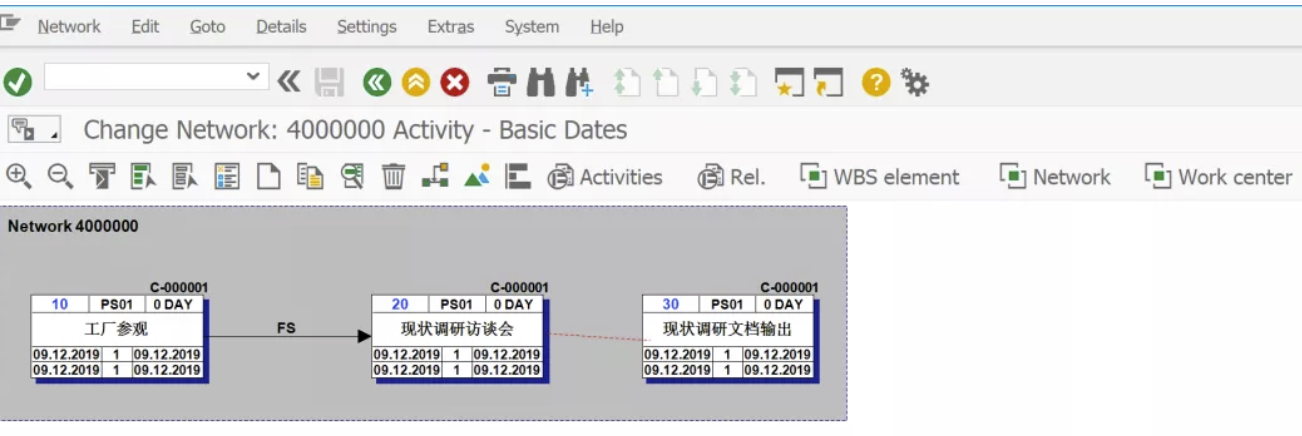Zoom out with the magnifier minus icon

[60, 176]
